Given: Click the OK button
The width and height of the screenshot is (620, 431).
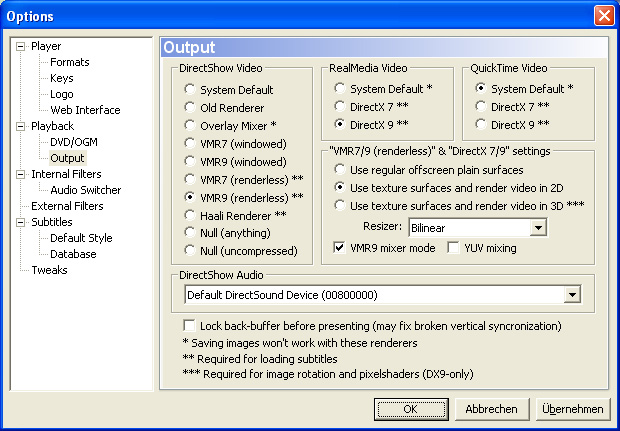Looking at the screenshot, I should [x=410, y=409].
